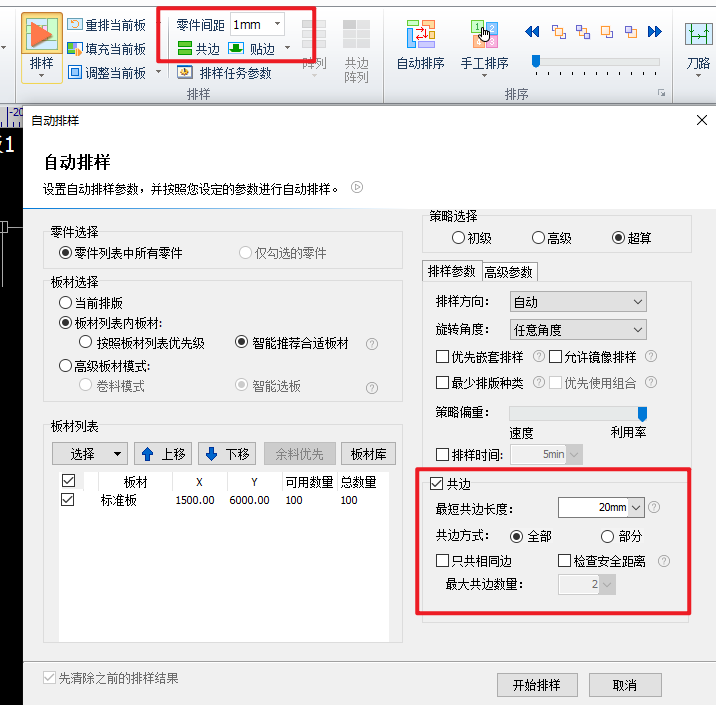Expand 手工排序 dropdown arrow
The height and width of the screenshot is (705, 716).
[x=484, y=76]
